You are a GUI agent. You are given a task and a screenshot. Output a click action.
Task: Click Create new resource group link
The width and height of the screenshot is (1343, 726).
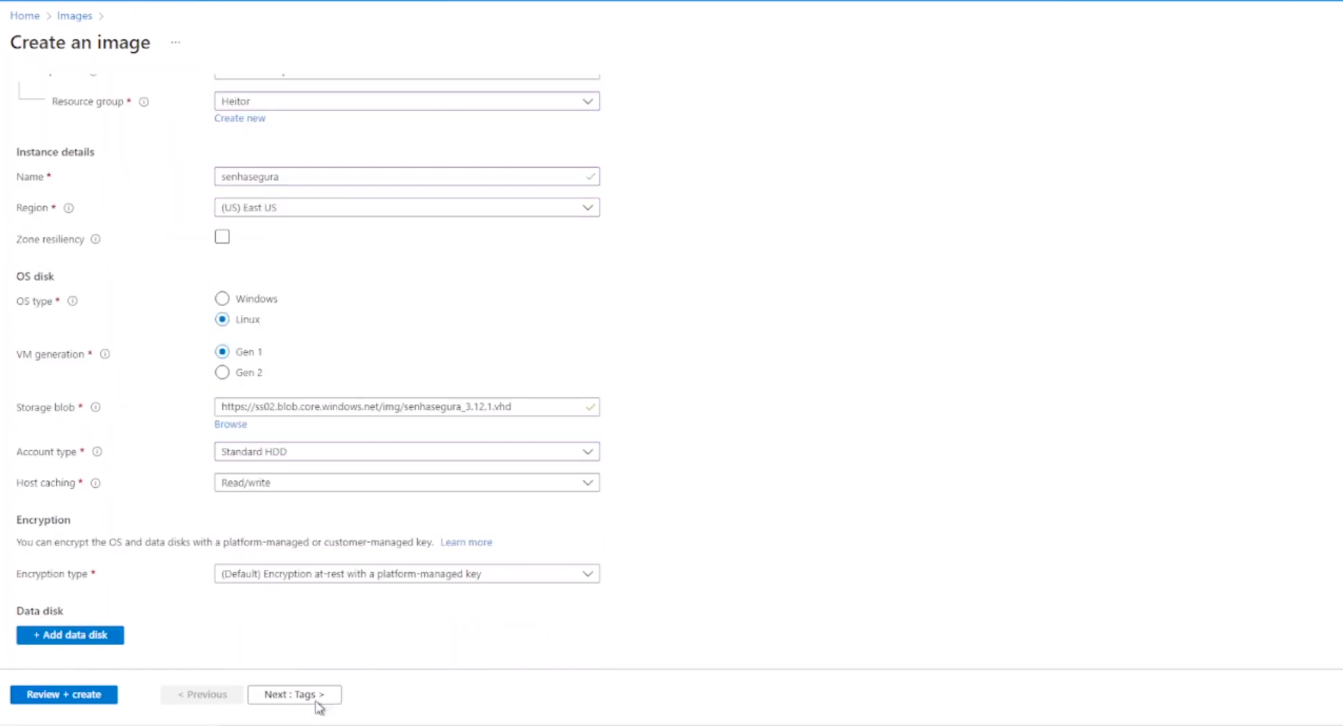click(x=240, y=118)
